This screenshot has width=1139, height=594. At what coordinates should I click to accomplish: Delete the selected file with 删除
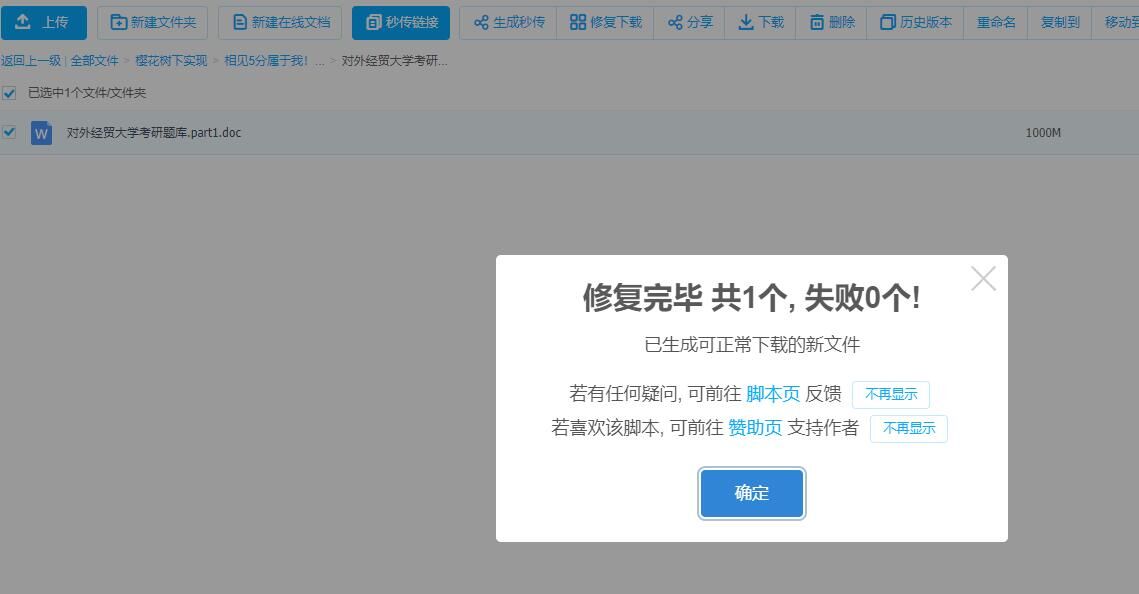pos(832,22)
